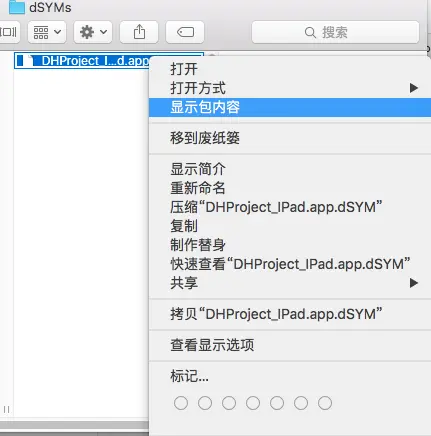Choose 复制 menu entry
This screenshot has width=431, height=436.
(290, 226)
